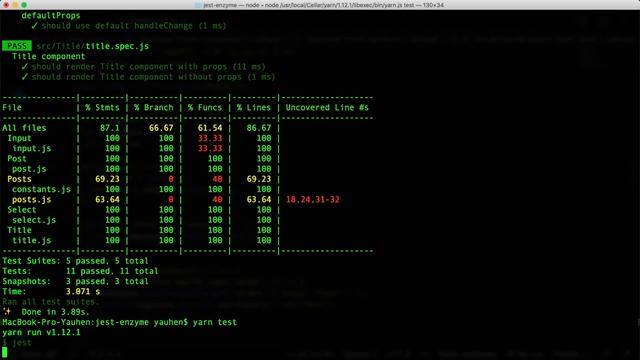640x360 pixels.
Task: Click the red 40 funcs value for posts.js
Action: click(217, 199)
